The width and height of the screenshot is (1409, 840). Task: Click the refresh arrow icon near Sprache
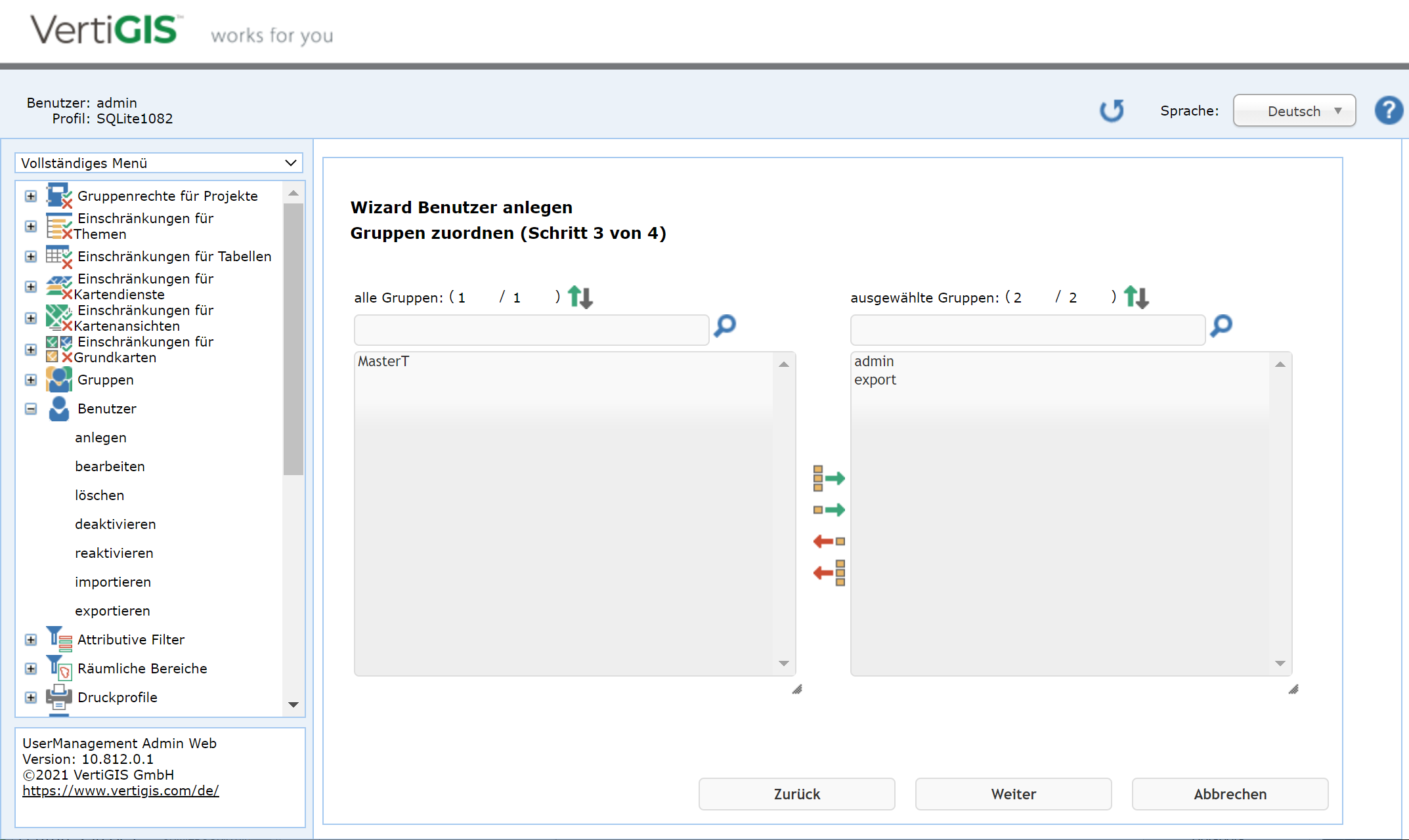coord(1112,110)
